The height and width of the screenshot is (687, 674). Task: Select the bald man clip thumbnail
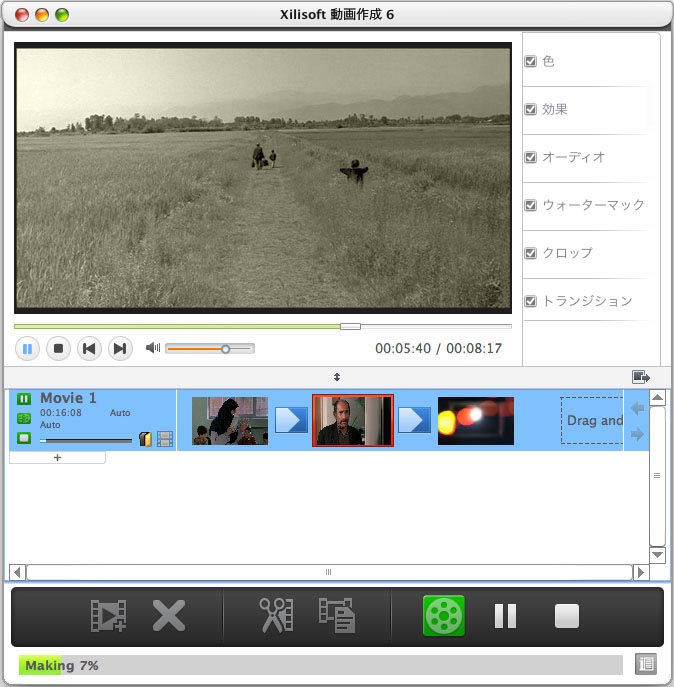click(x=352, y=420)
